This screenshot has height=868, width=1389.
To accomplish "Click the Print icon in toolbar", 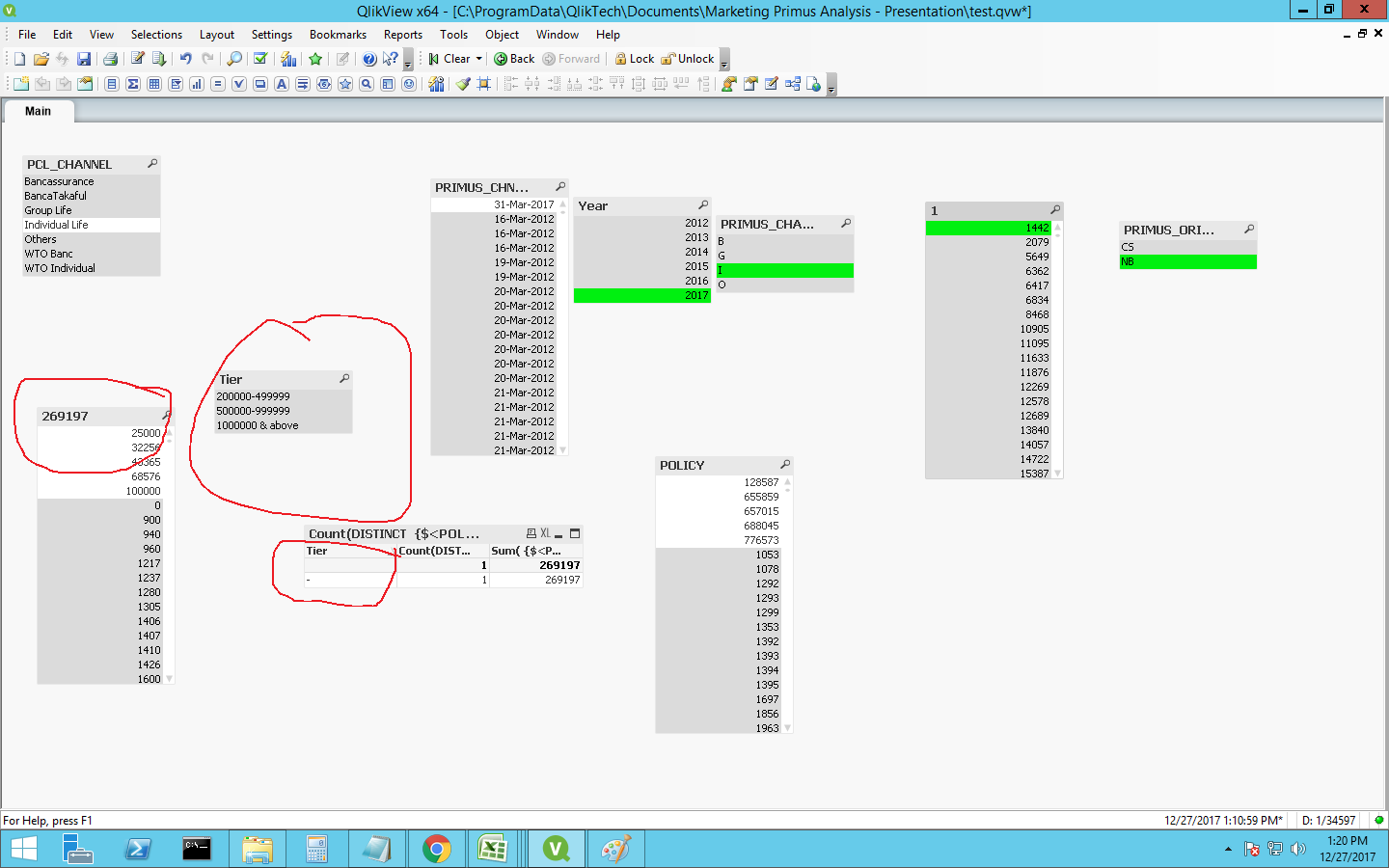I will click(110, 59).
